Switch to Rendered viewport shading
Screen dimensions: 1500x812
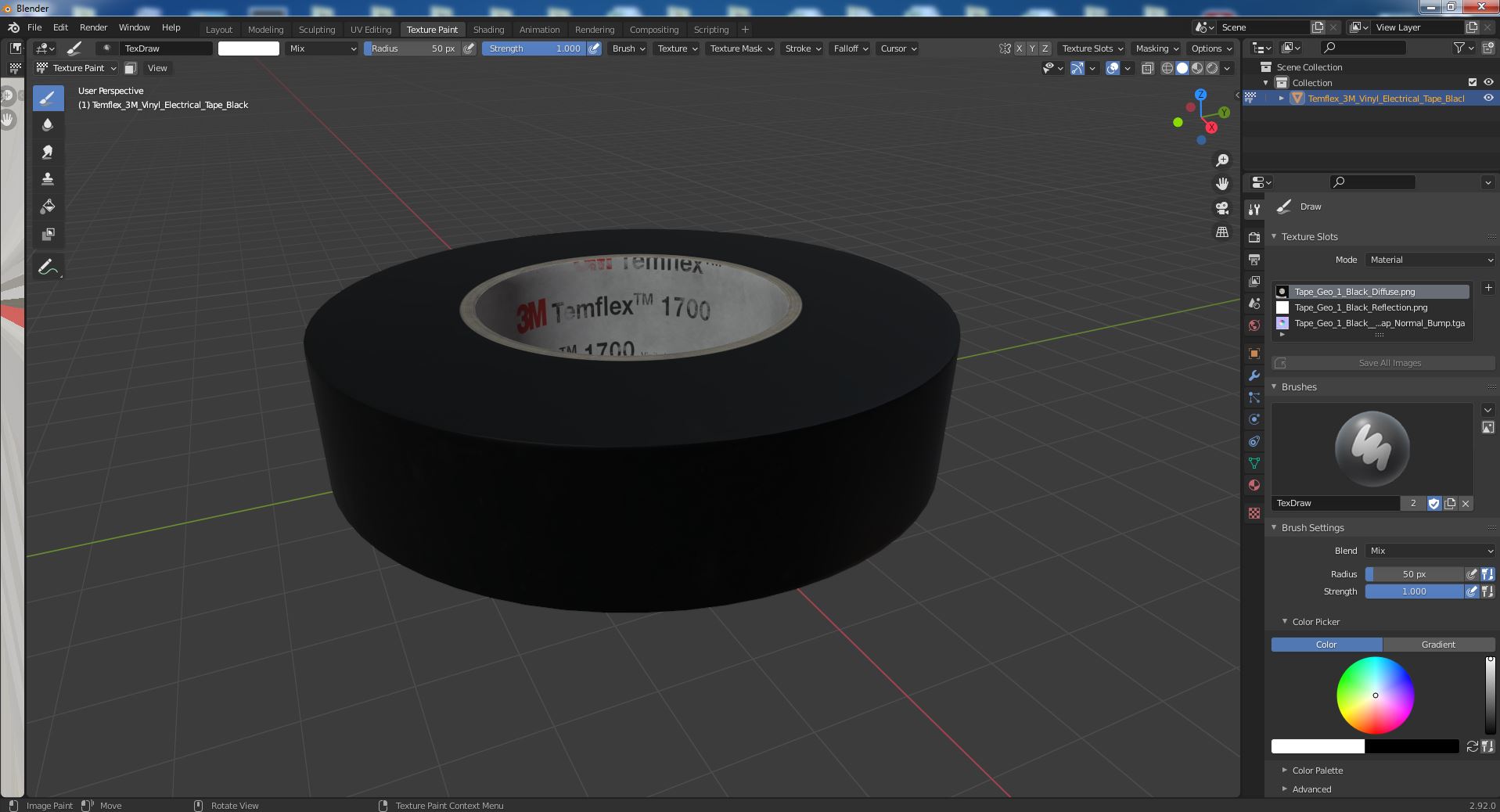point(1212,68)
